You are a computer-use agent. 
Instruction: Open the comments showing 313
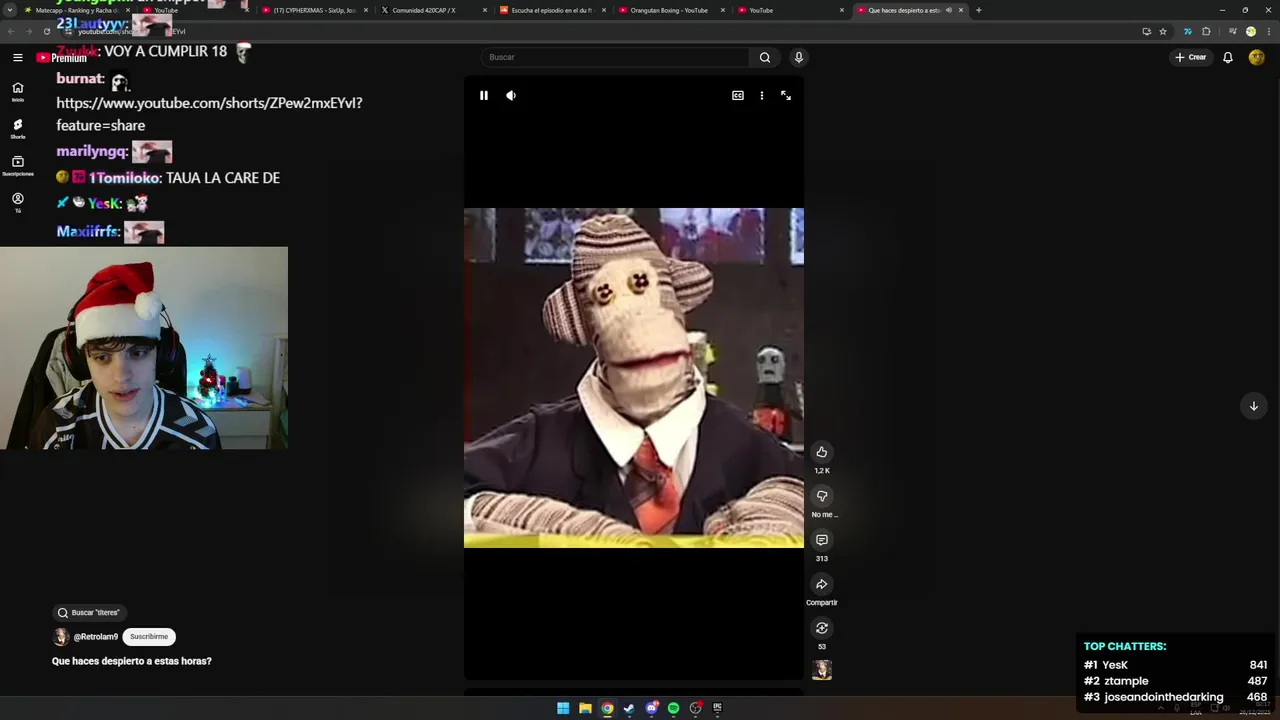point(822,540)
